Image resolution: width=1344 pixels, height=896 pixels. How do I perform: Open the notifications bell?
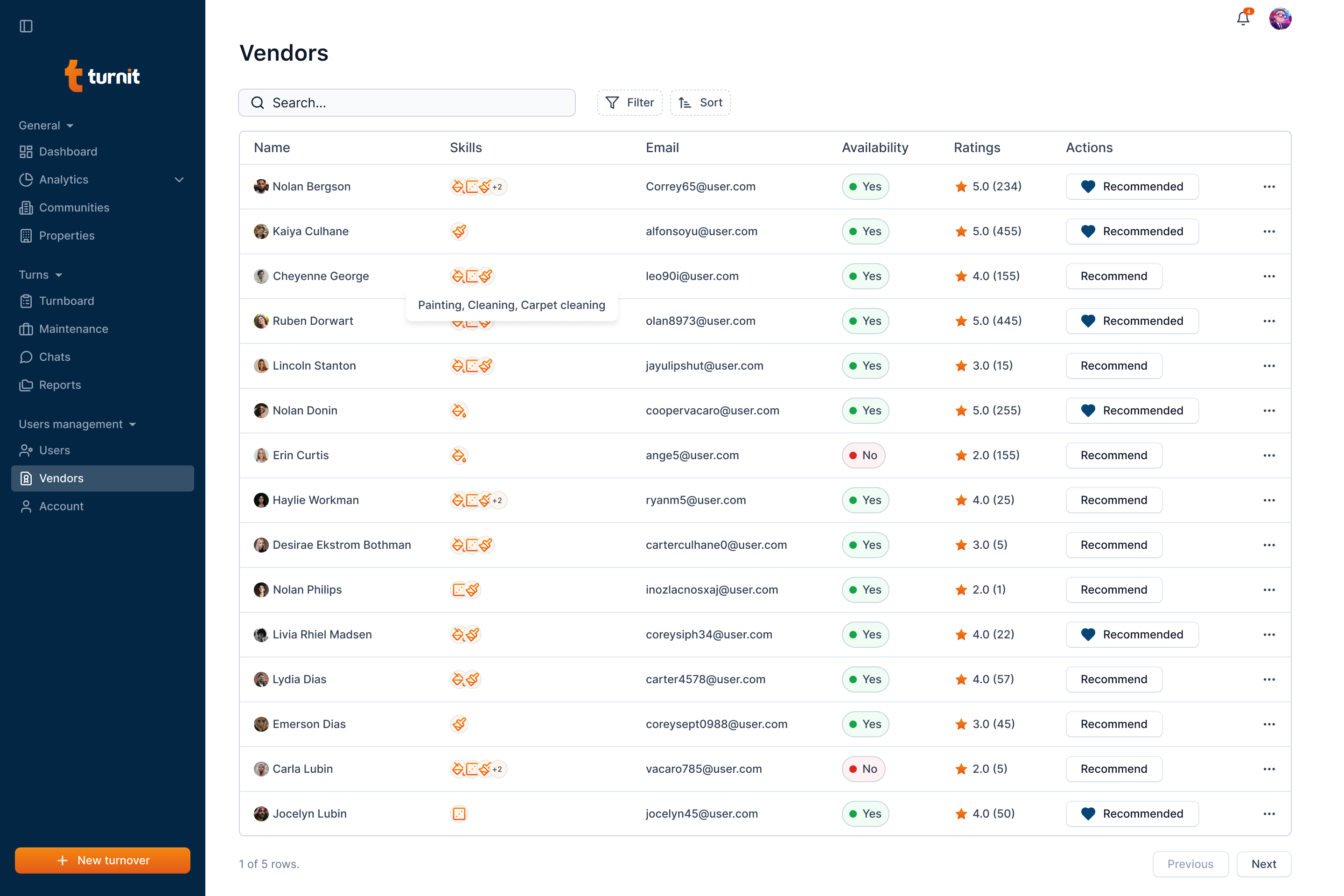point(1243,19)
